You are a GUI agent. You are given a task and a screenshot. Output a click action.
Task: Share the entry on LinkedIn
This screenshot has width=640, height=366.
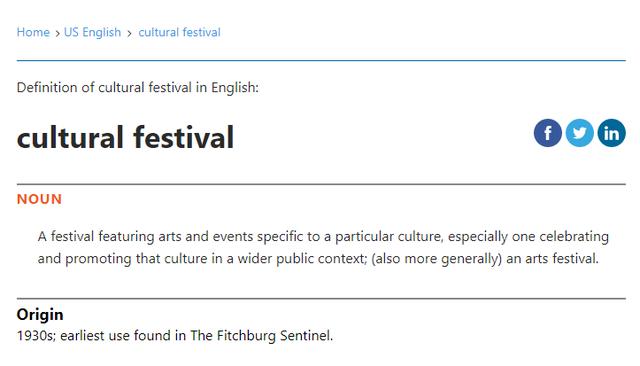tap(611, 133)
